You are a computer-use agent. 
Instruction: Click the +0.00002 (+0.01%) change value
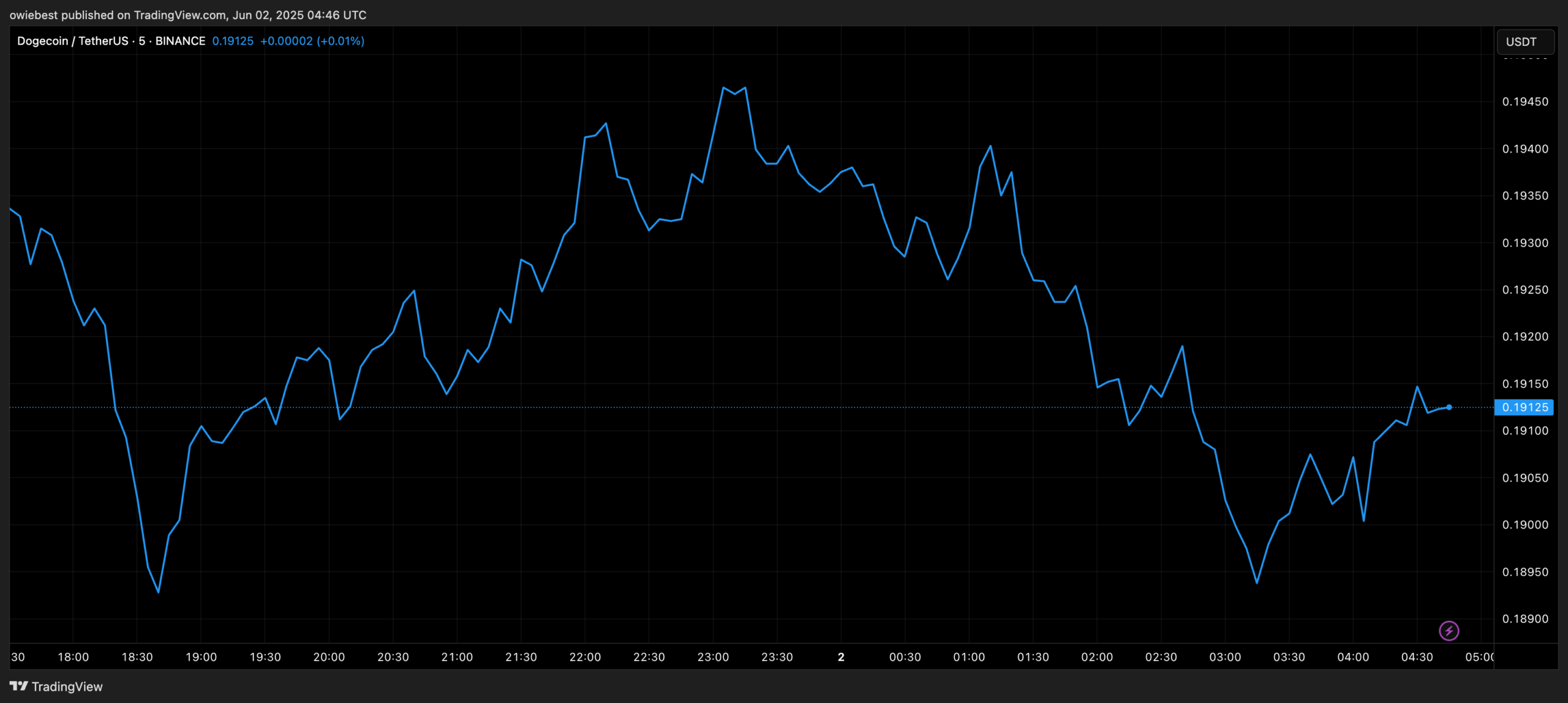tap(312, 41)
